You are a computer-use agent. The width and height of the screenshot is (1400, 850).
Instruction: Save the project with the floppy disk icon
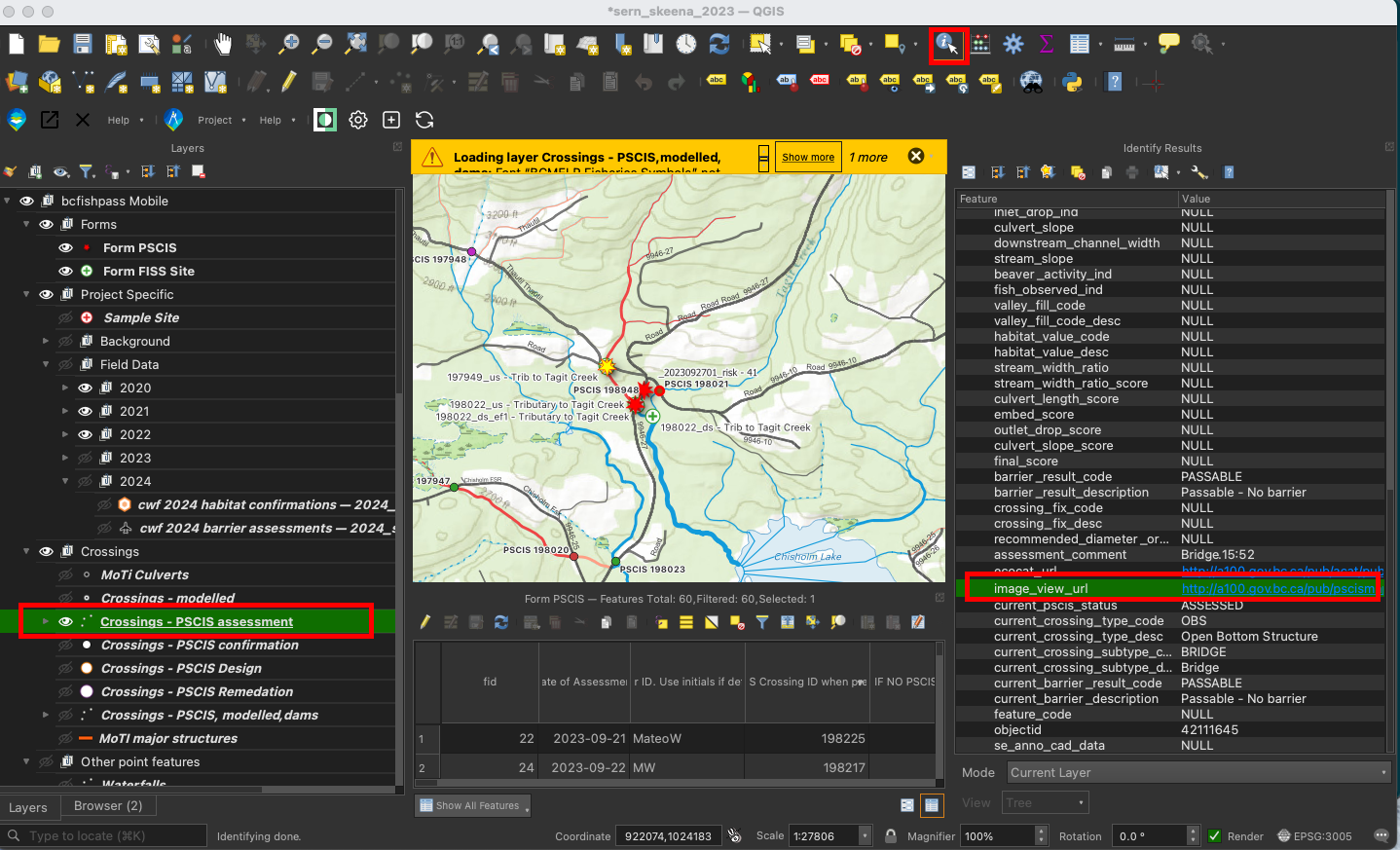click(x=83, y=44)
